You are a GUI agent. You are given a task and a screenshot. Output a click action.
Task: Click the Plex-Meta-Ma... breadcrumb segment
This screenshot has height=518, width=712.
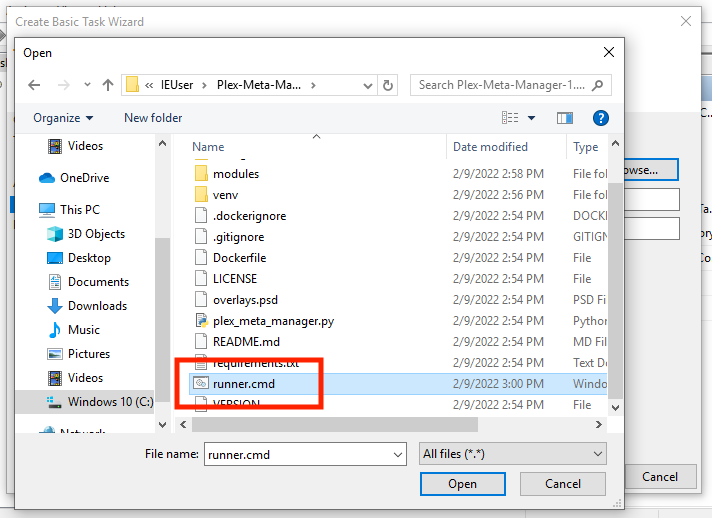coord(259,85)
